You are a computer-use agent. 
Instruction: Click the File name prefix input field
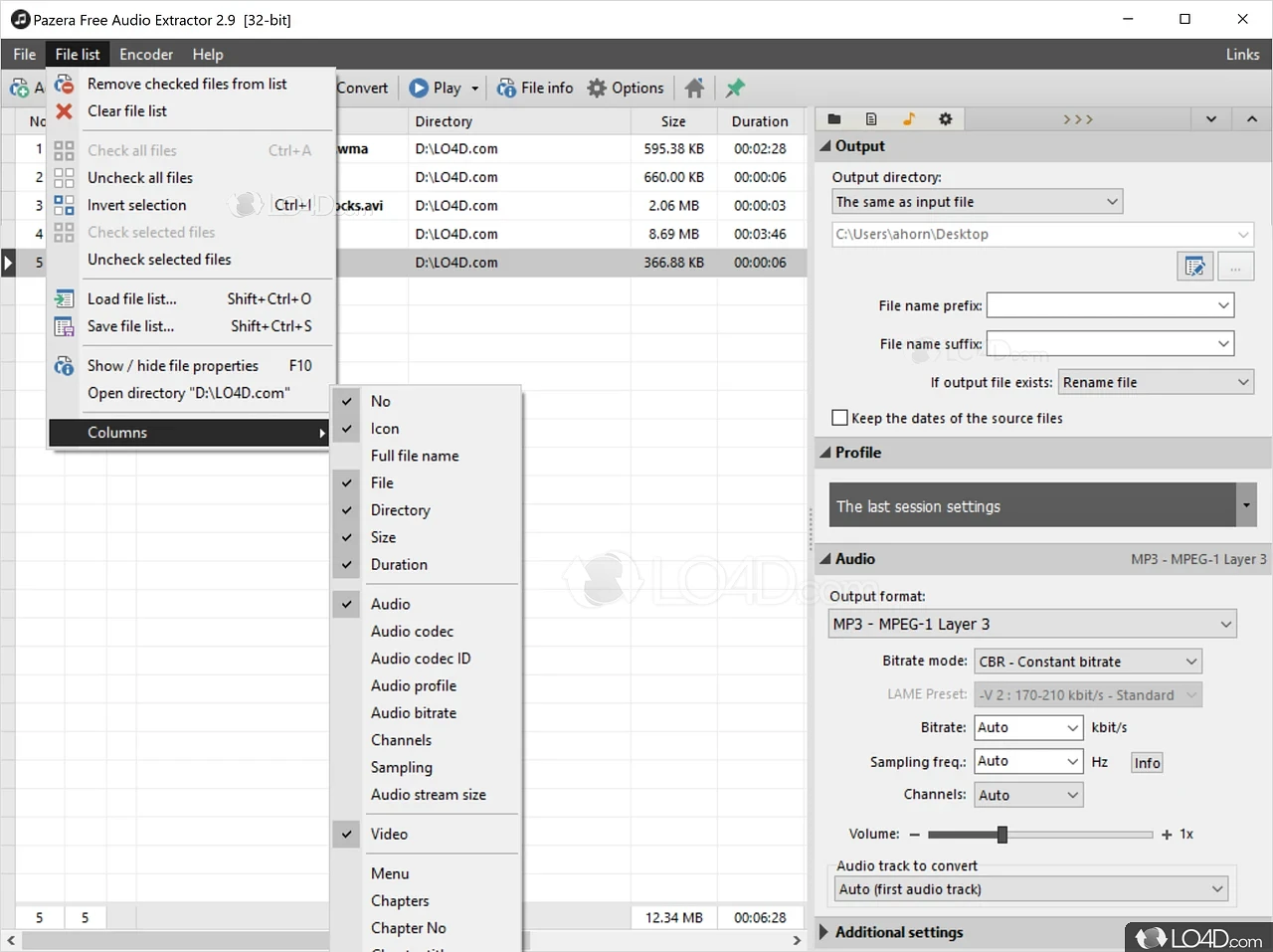[1100, 305]
